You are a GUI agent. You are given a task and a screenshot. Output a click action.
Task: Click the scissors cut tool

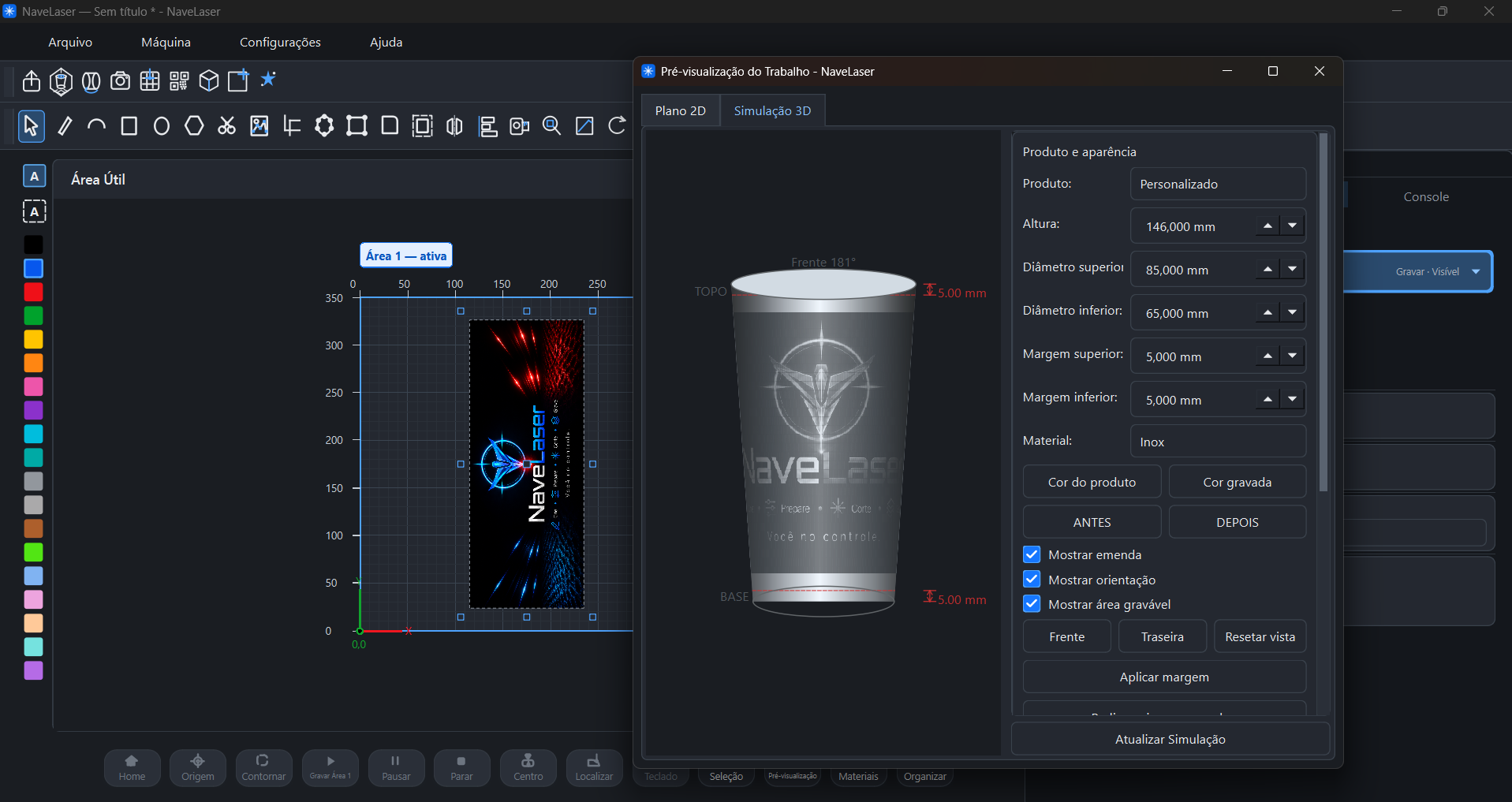tap(227, 126)
